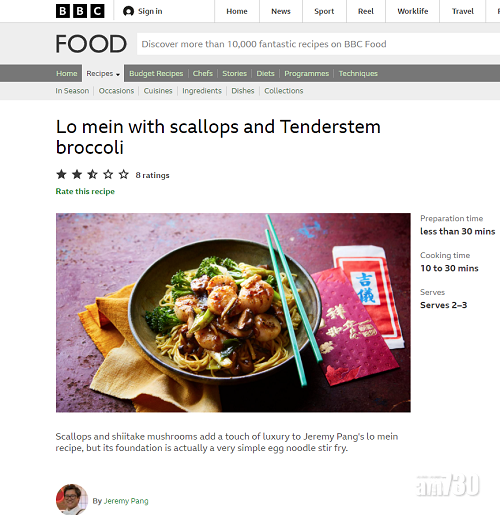Open the Budget Recipes tab

[x=156, y=73]
